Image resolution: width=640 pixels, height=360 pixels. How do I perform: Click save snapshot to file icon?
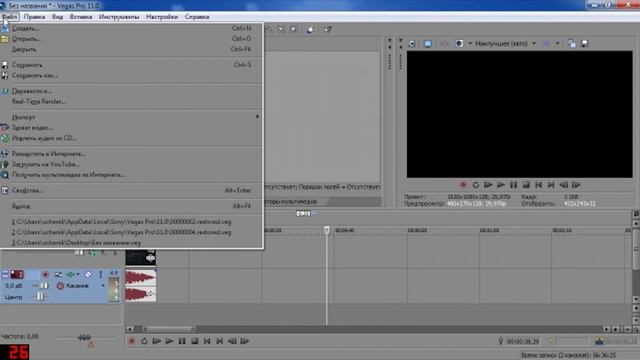point(584,43)
